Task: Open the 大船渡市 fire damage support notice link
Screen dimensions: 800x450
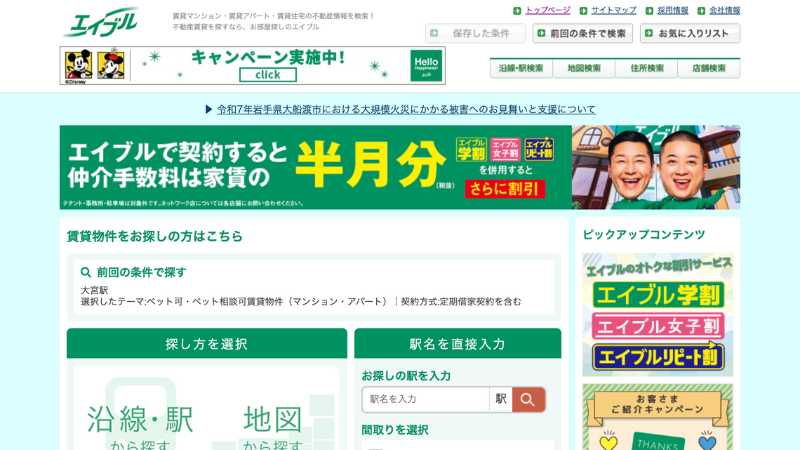Action: click(x=406, y=109)
